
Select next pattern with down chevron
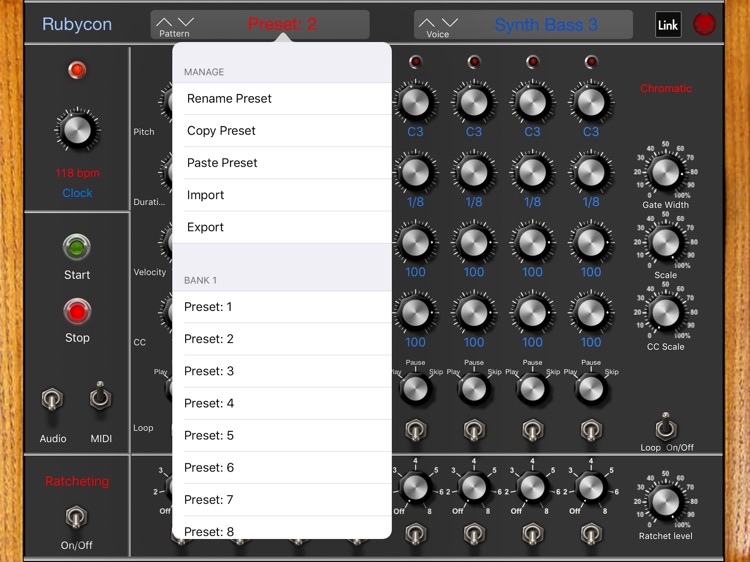point(186,22)
